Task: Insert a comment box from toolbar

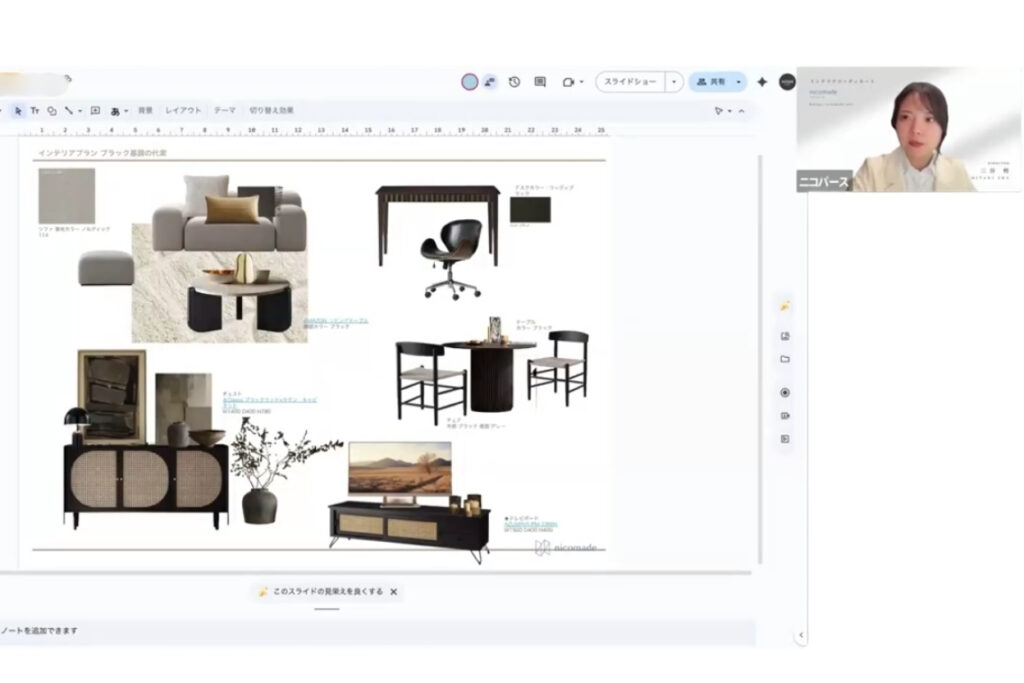Action: [95, 111]
